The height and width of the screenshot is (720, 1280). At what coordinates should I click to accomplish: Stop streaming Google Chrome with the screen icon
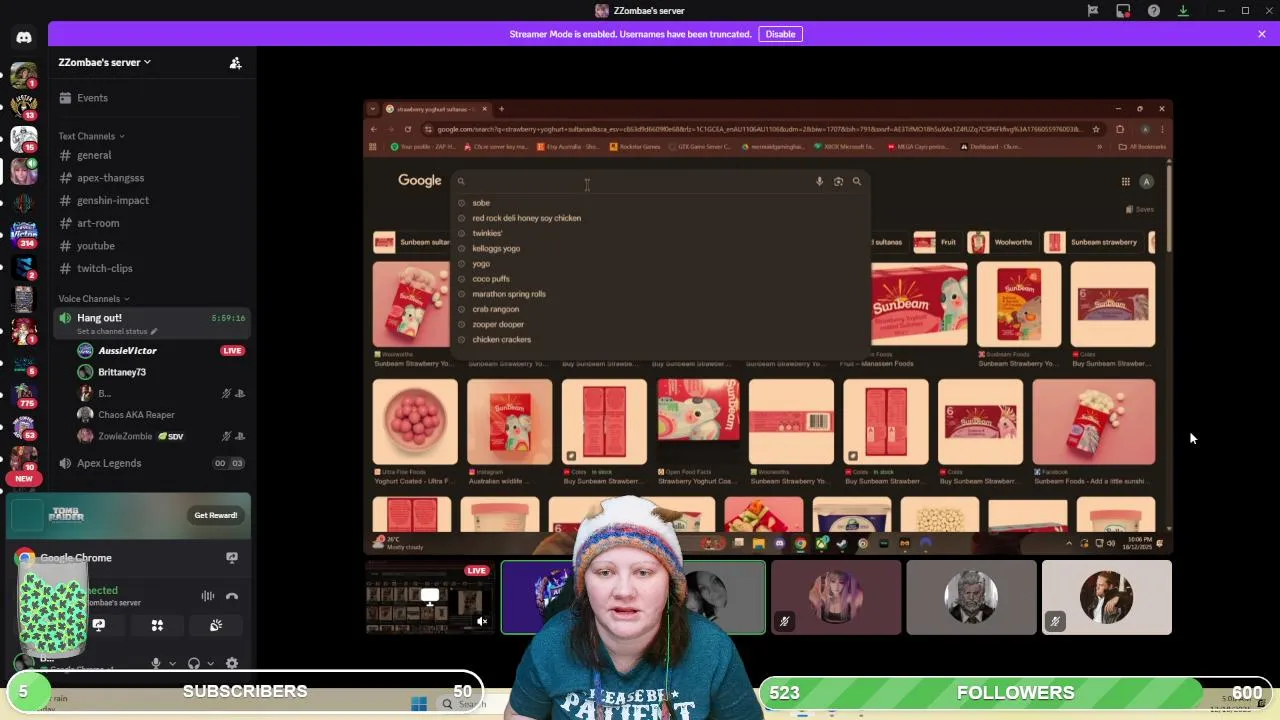(232, 557)
